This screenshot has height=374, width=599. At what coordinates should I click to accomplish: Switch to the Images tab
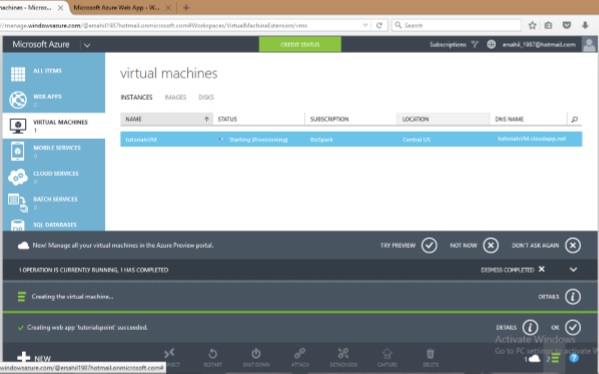click(x=175, y=97)
